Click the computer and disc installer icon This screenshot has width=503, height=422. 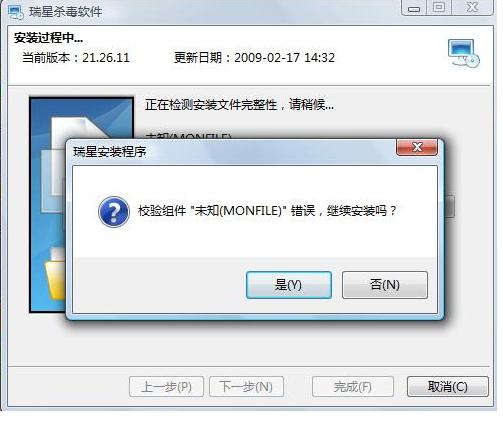pos(464,53)
